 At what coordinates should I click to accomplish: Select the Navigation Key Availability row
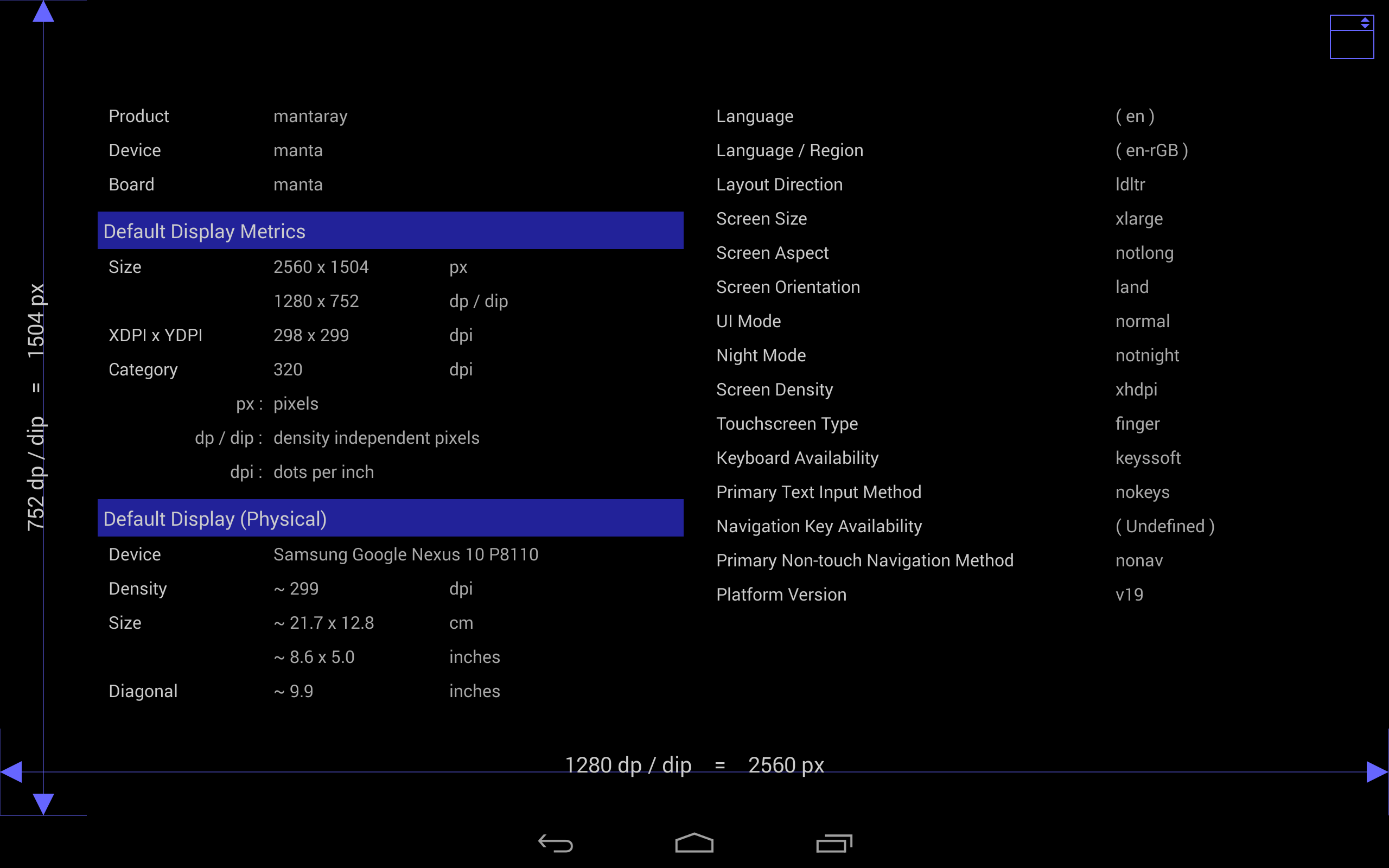coord(819,526)
